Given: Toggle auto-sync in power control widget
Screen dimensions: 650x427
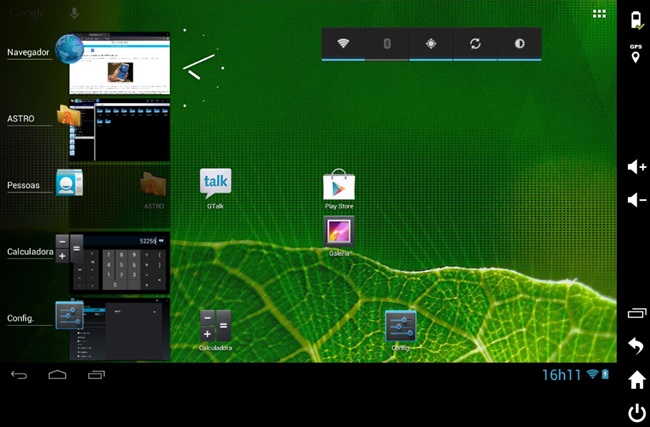Looking at the screenshot, I should coord(475,44).
